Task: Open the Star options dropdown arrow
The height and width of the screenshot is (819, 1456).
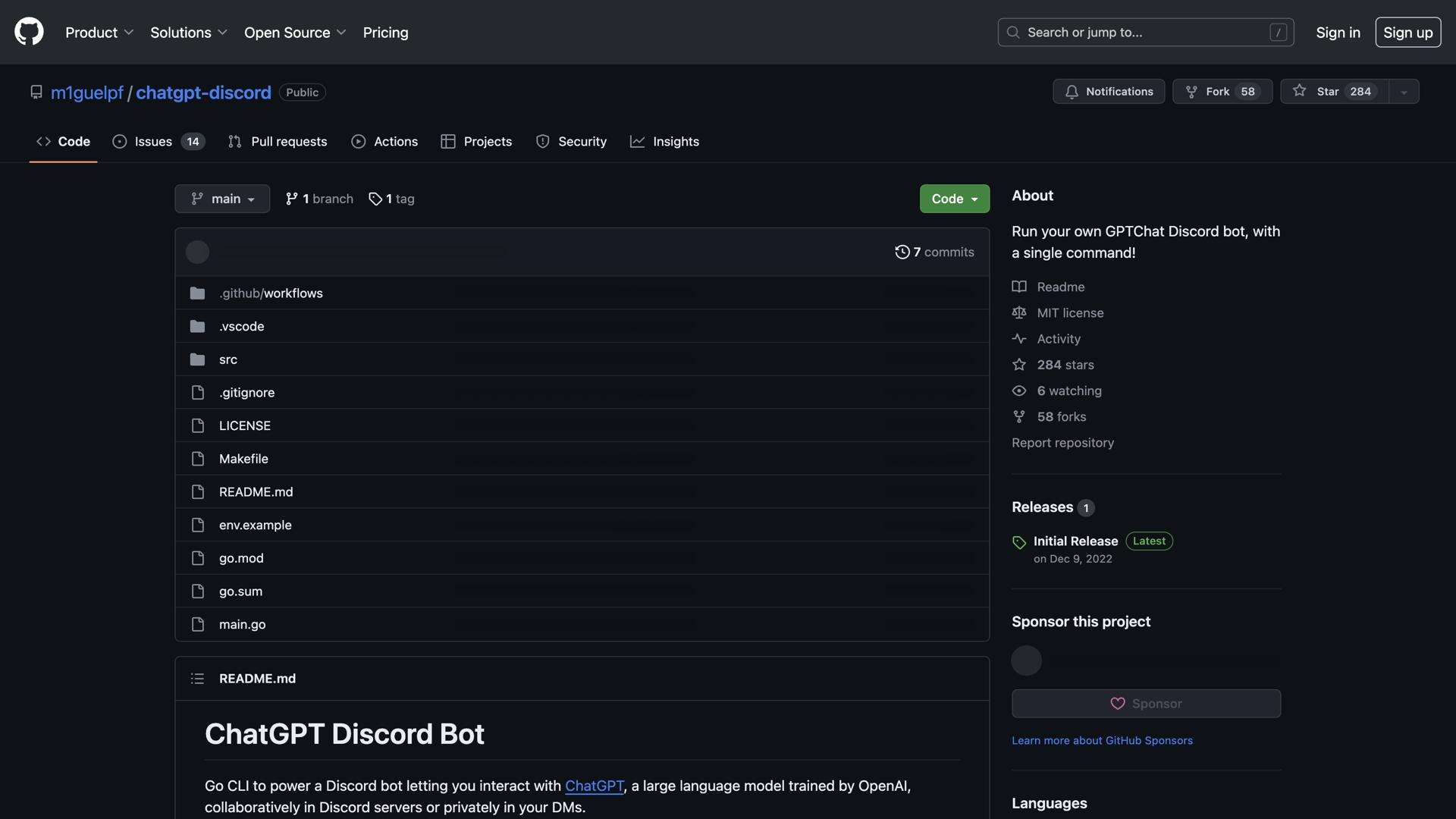Action: 1402,91
